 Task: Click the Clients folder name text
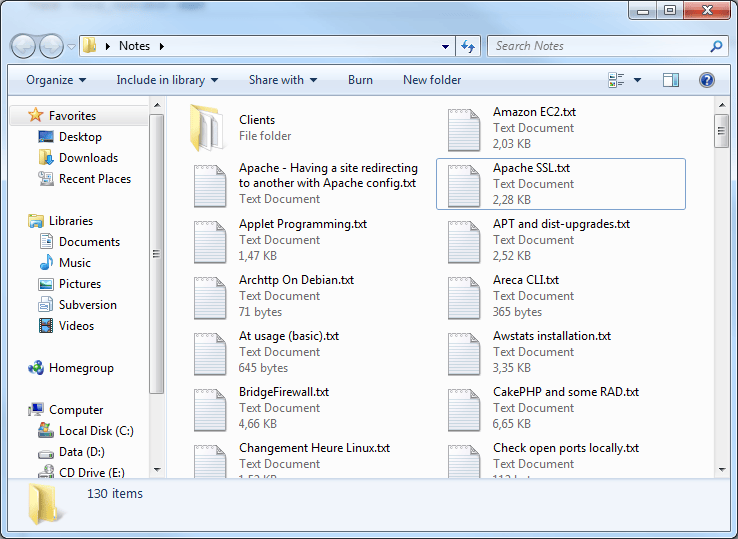pyautogui.click(x=257, y=120)
